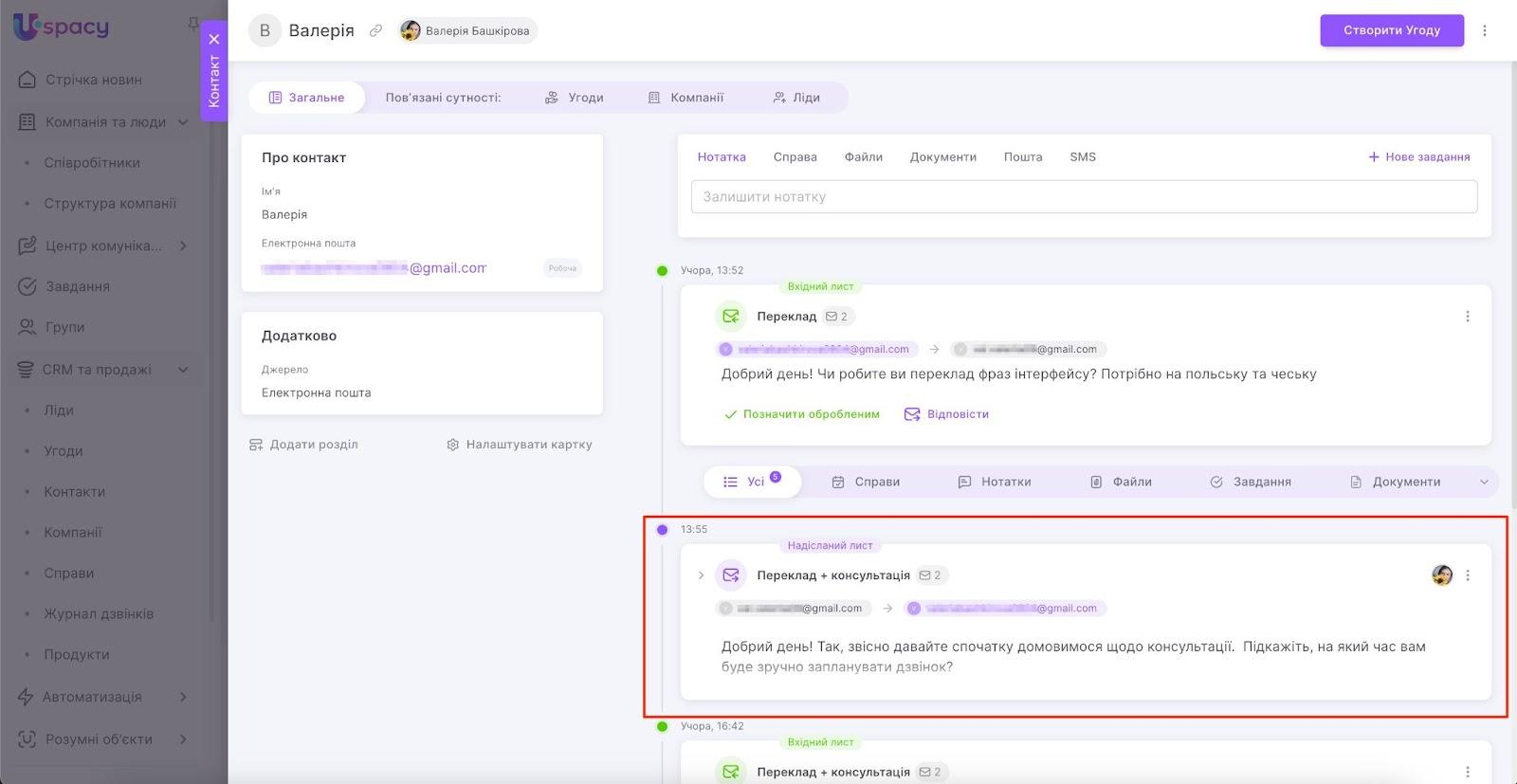Click the copy link icon next to Валерія
Image resolution: width=1517 pixels, height=784 pixels.
point(375,30)
